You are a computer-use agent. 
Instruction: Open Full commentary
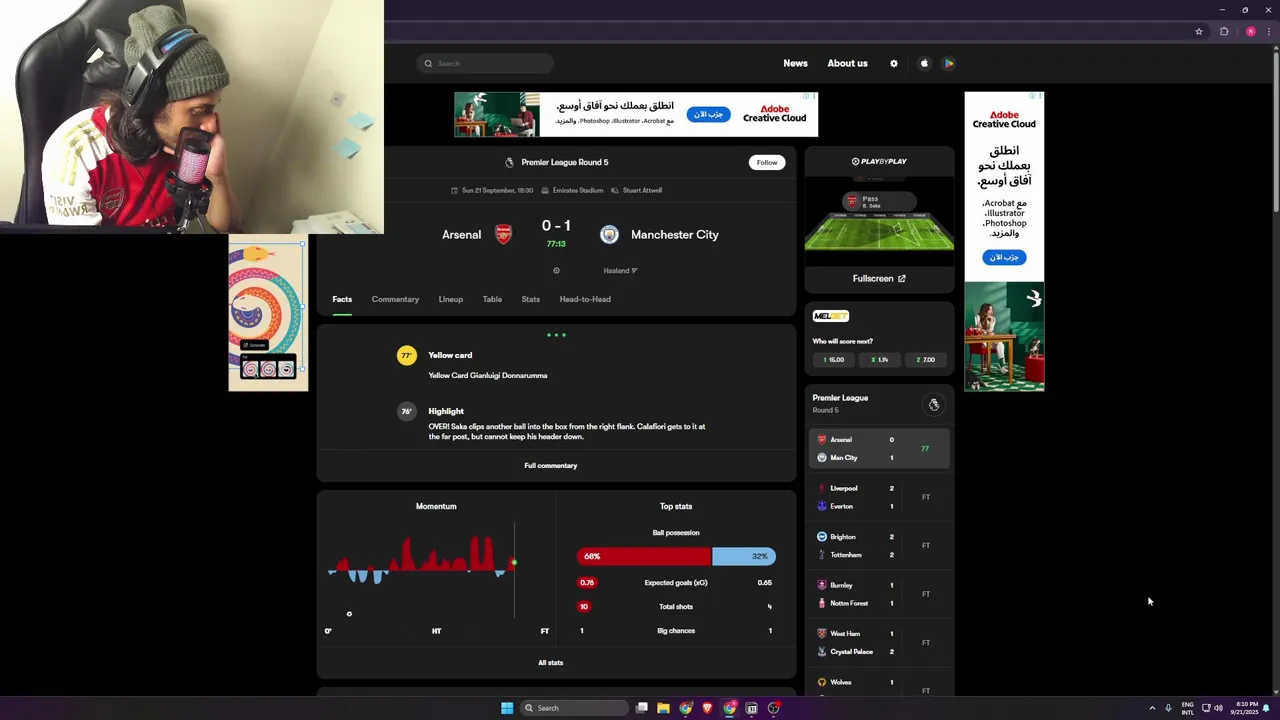point(551,465)
